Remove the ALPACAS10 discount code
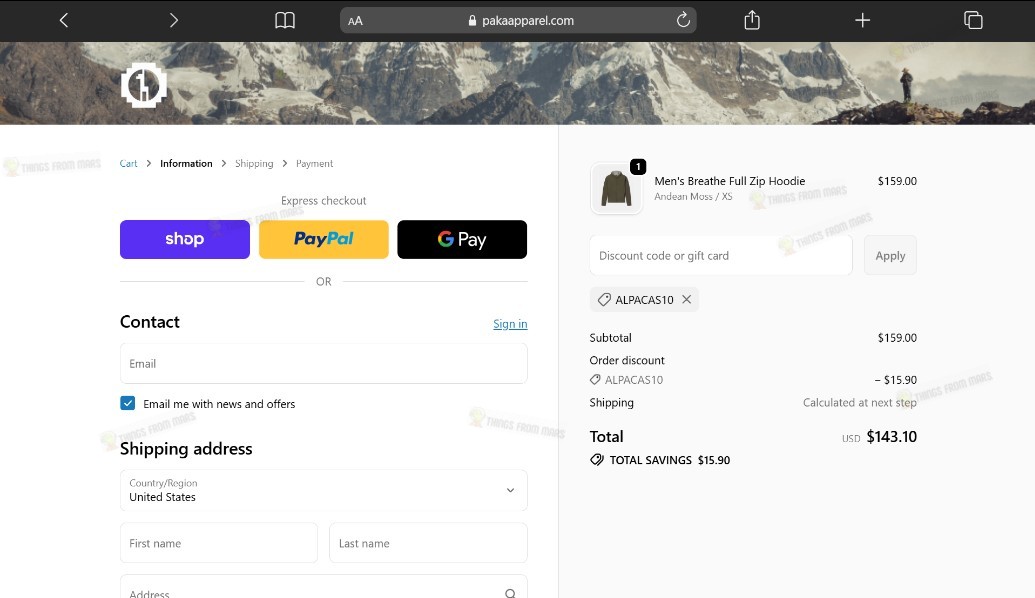Image resolution: width=1035 pixels, height=598 pixels. coord(686,300)
